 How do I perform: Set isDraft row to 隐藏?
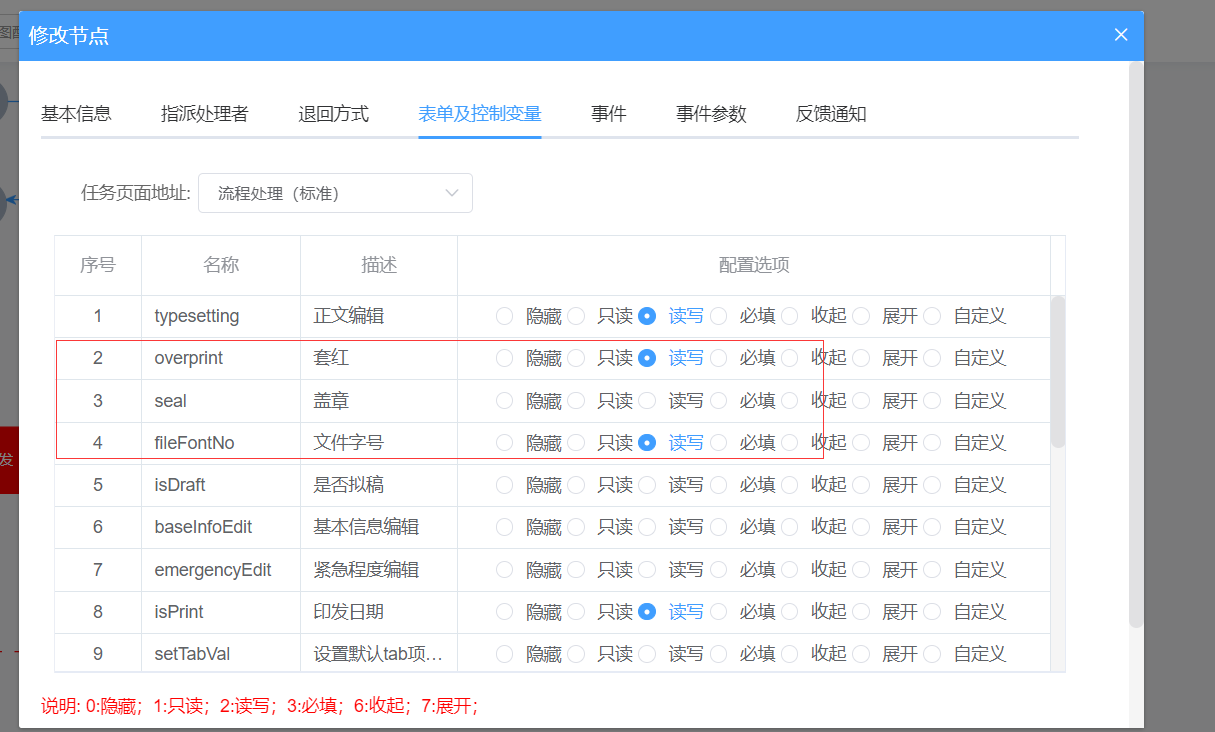click(505, 485)
